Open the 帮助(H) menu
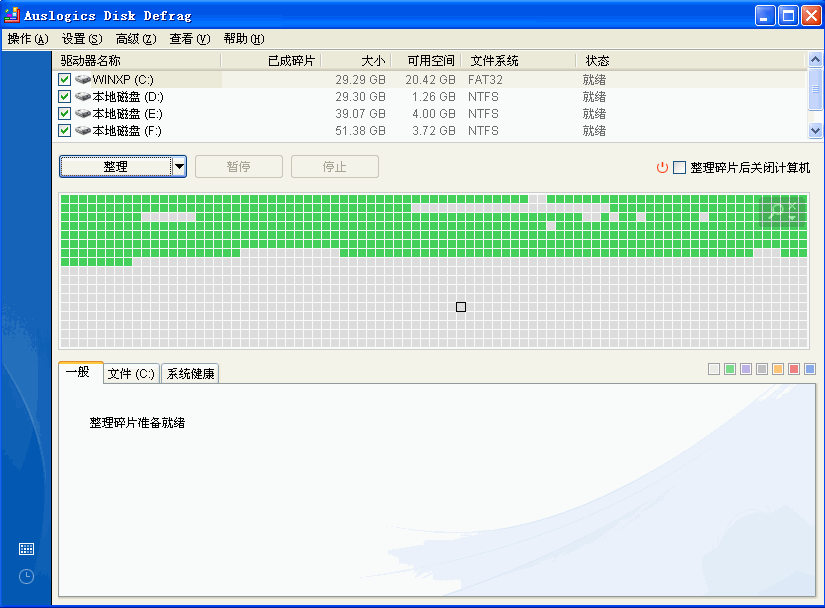The width and height of the screenshot is (825, 608). point(244,39)
